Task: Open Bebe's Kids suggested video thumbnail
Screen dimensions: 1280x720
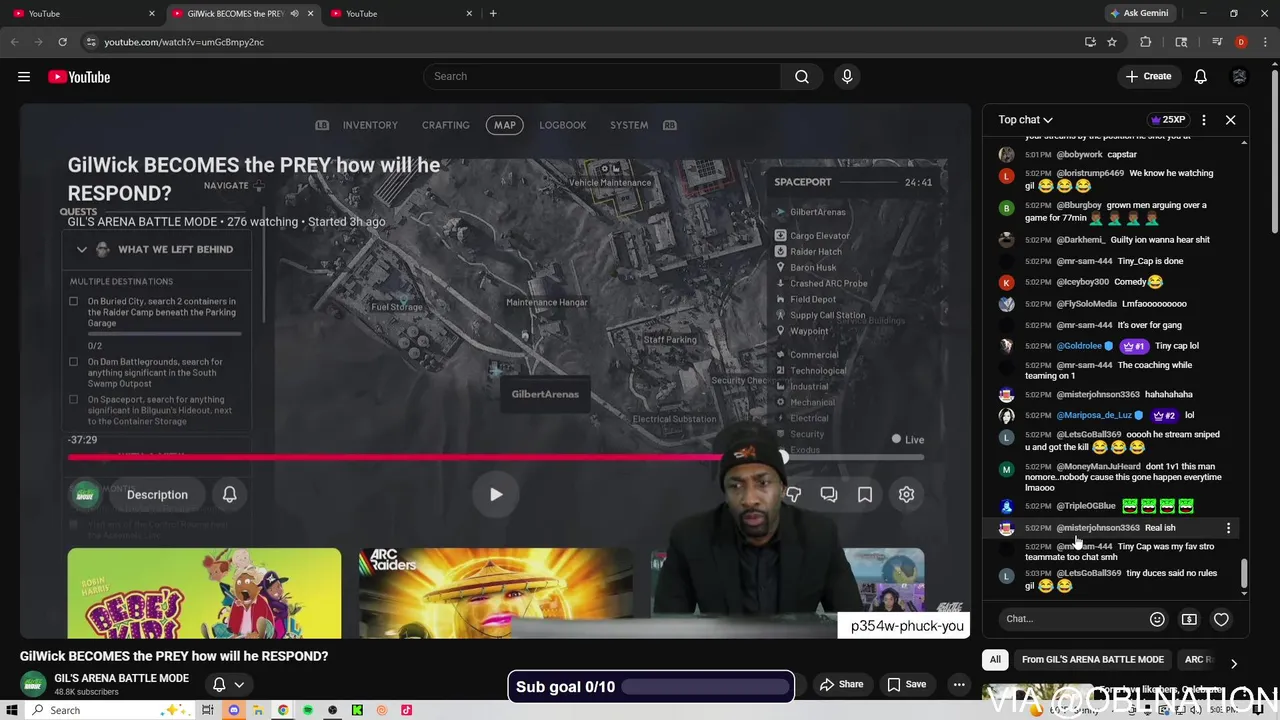Action: 204,593
